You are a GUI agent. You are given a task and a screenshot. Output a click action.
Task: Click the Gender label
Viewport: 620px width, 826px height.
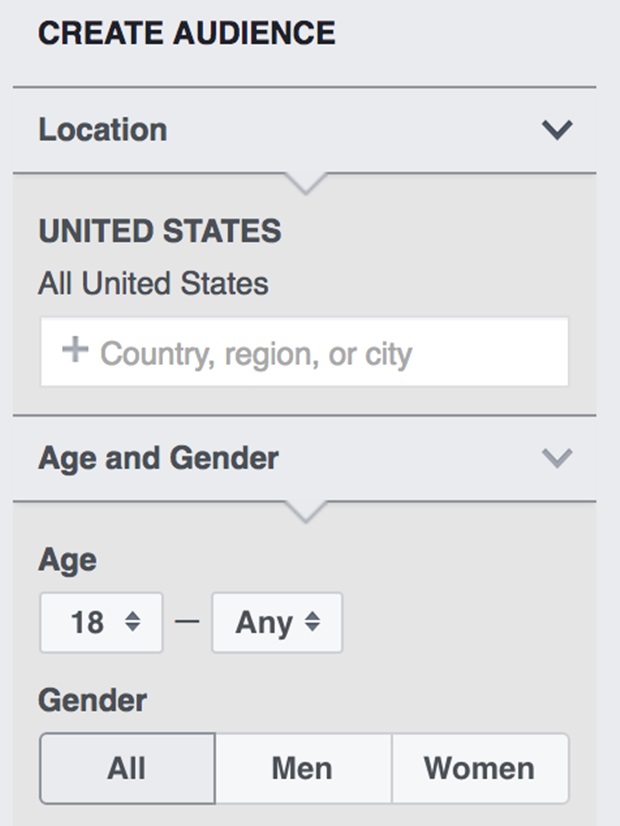[93, 701]
